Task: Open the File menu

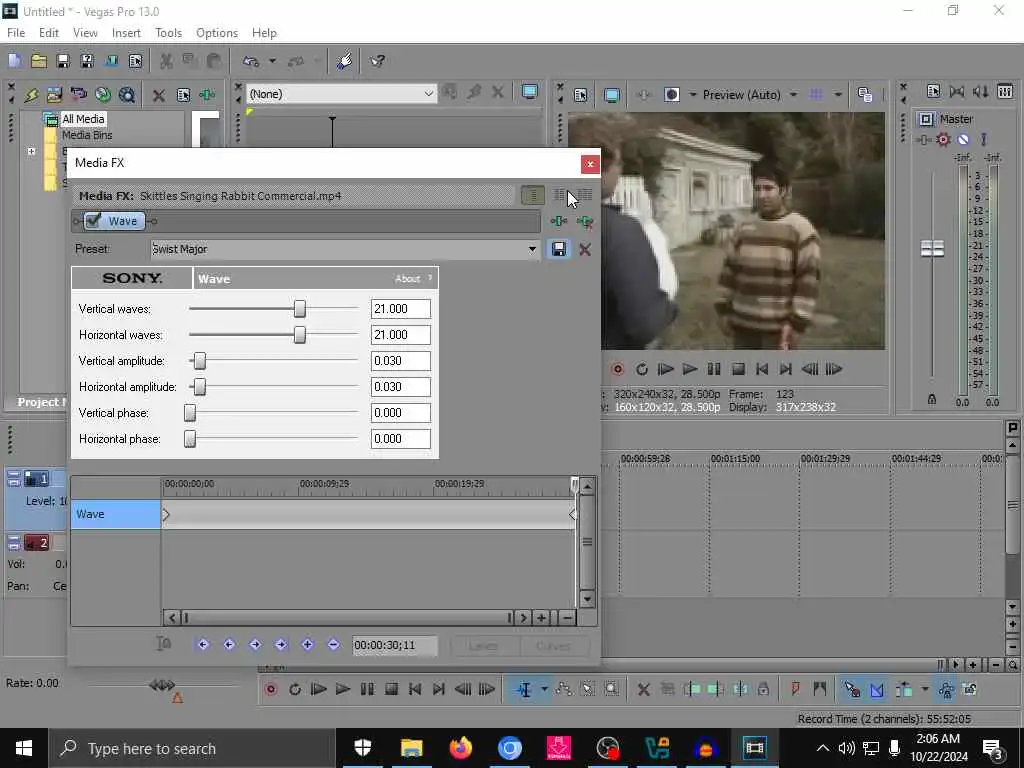Action: [16, 33]
